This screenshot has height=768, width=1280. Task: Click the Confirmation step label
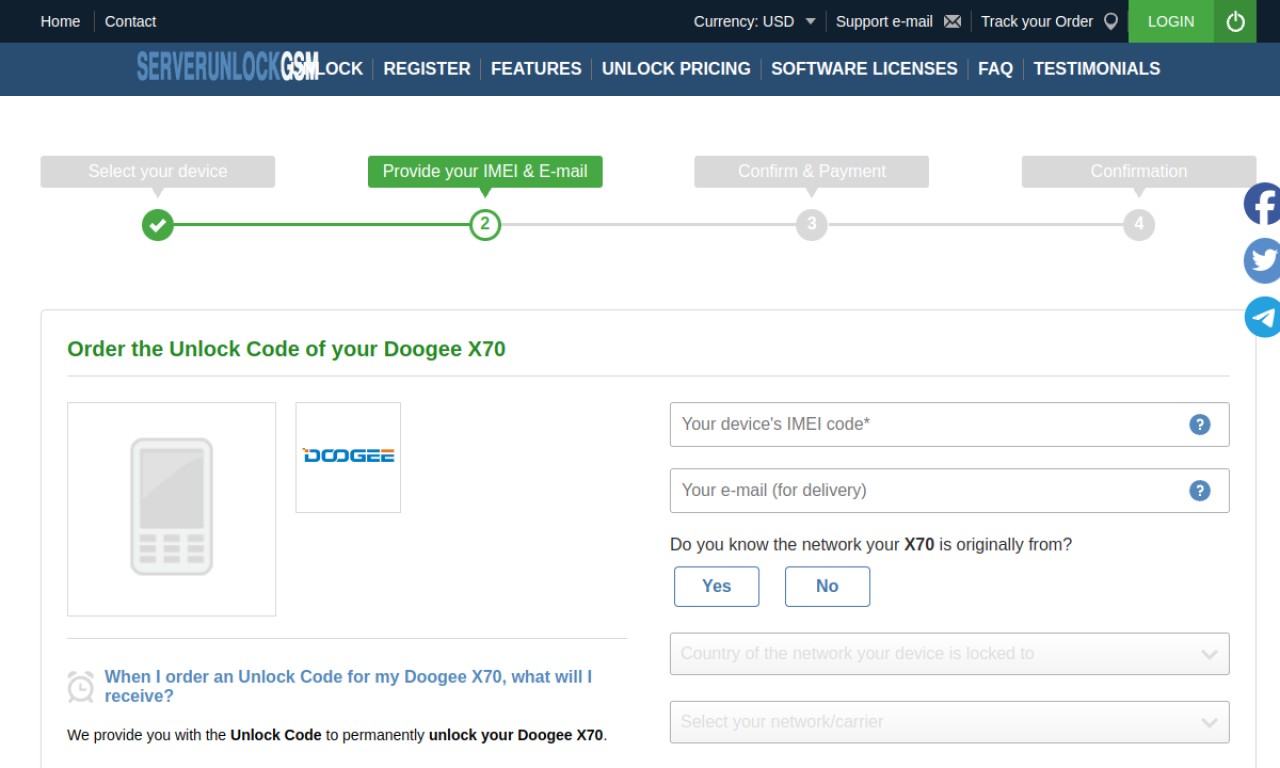(x=1139, y=171)
